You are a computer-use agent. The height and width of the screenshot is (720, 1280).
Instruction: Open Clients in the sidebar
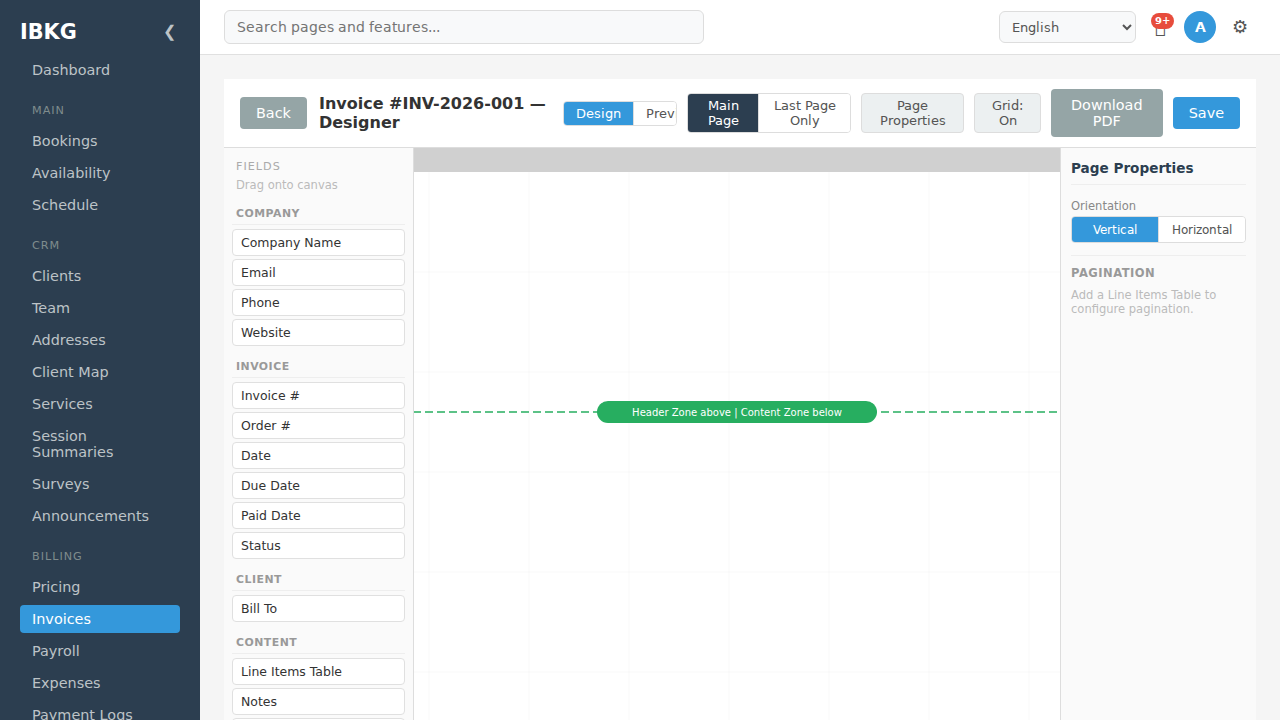[100, 276]
